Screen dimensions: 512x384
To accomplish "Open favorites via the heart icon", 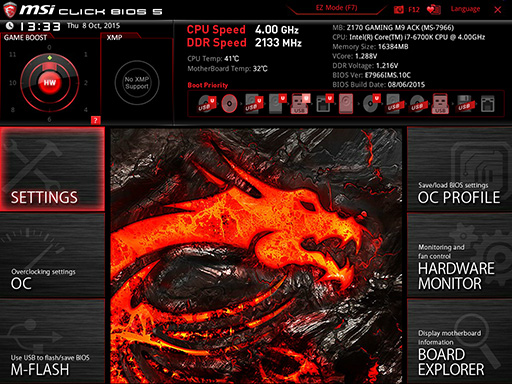I will (x=434, y=9).
